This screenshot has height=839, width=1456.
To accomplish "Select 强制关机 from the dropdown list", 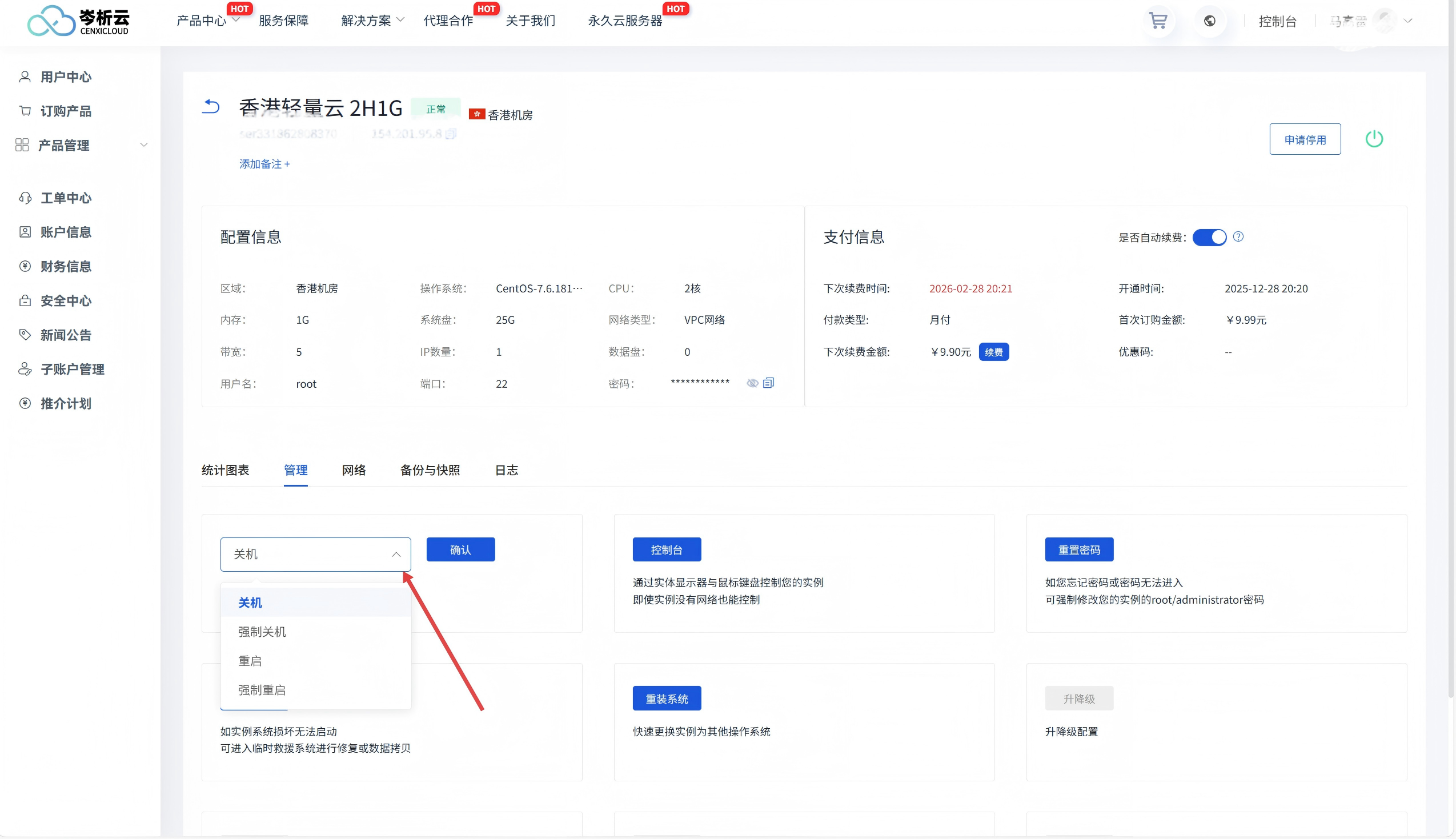I will click(262, 632).
